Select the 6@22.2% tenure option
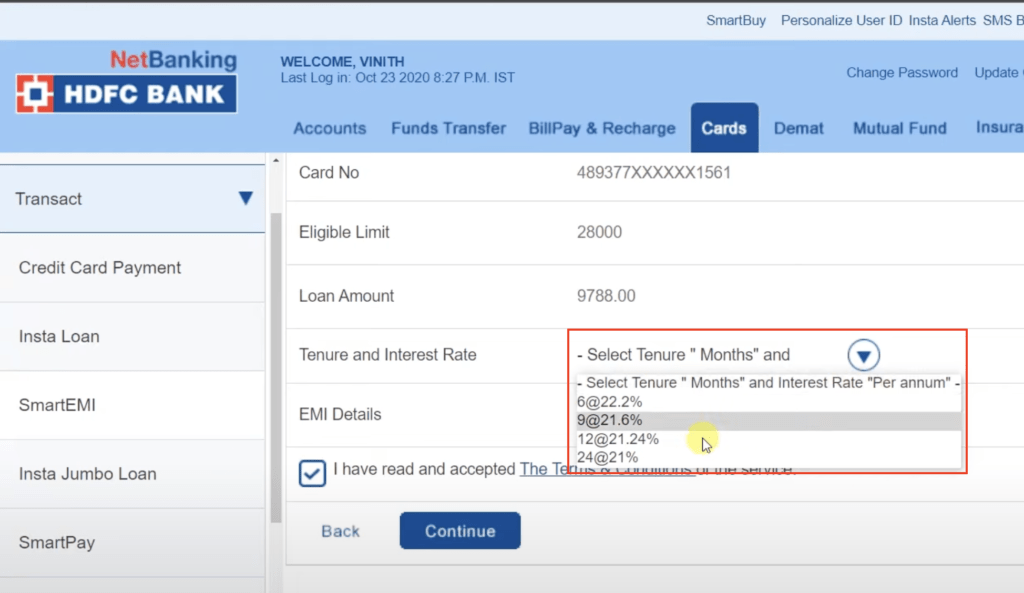The image size is (1024, 593). click(x=768, y=402)
